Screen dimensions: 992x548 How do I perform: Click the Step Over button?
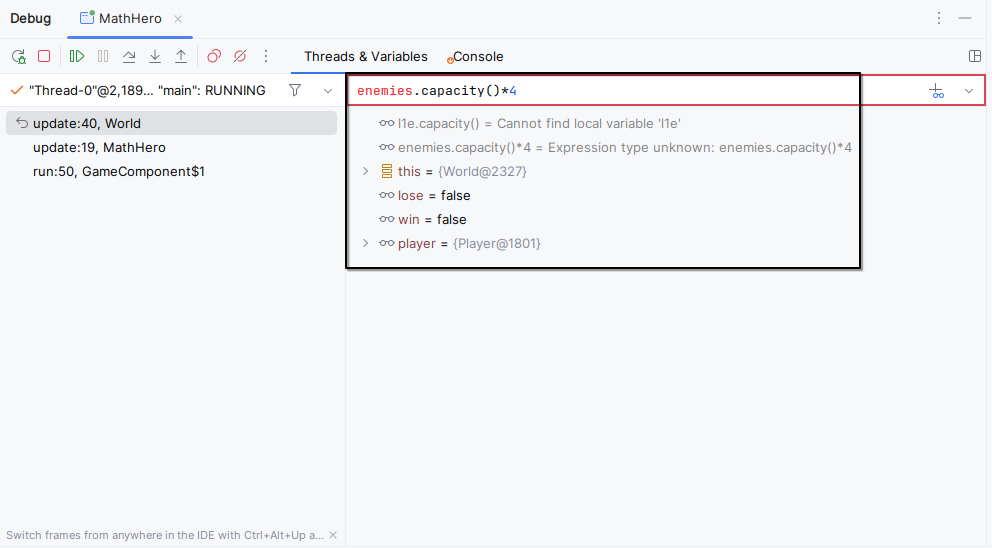pyautogui.click(x=129, y=57)
